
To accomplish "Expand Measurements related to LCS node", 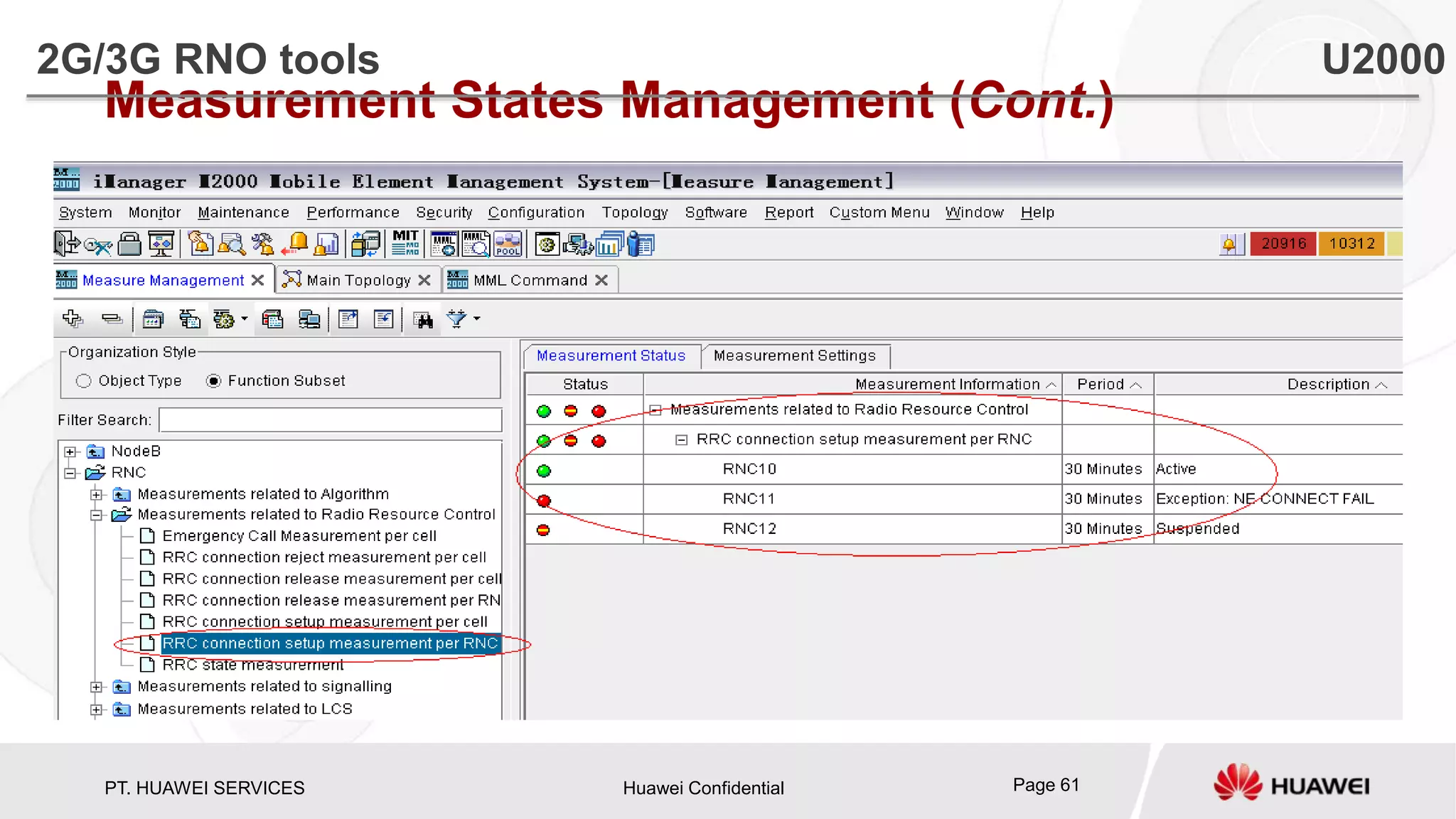I will coord(97,710).
